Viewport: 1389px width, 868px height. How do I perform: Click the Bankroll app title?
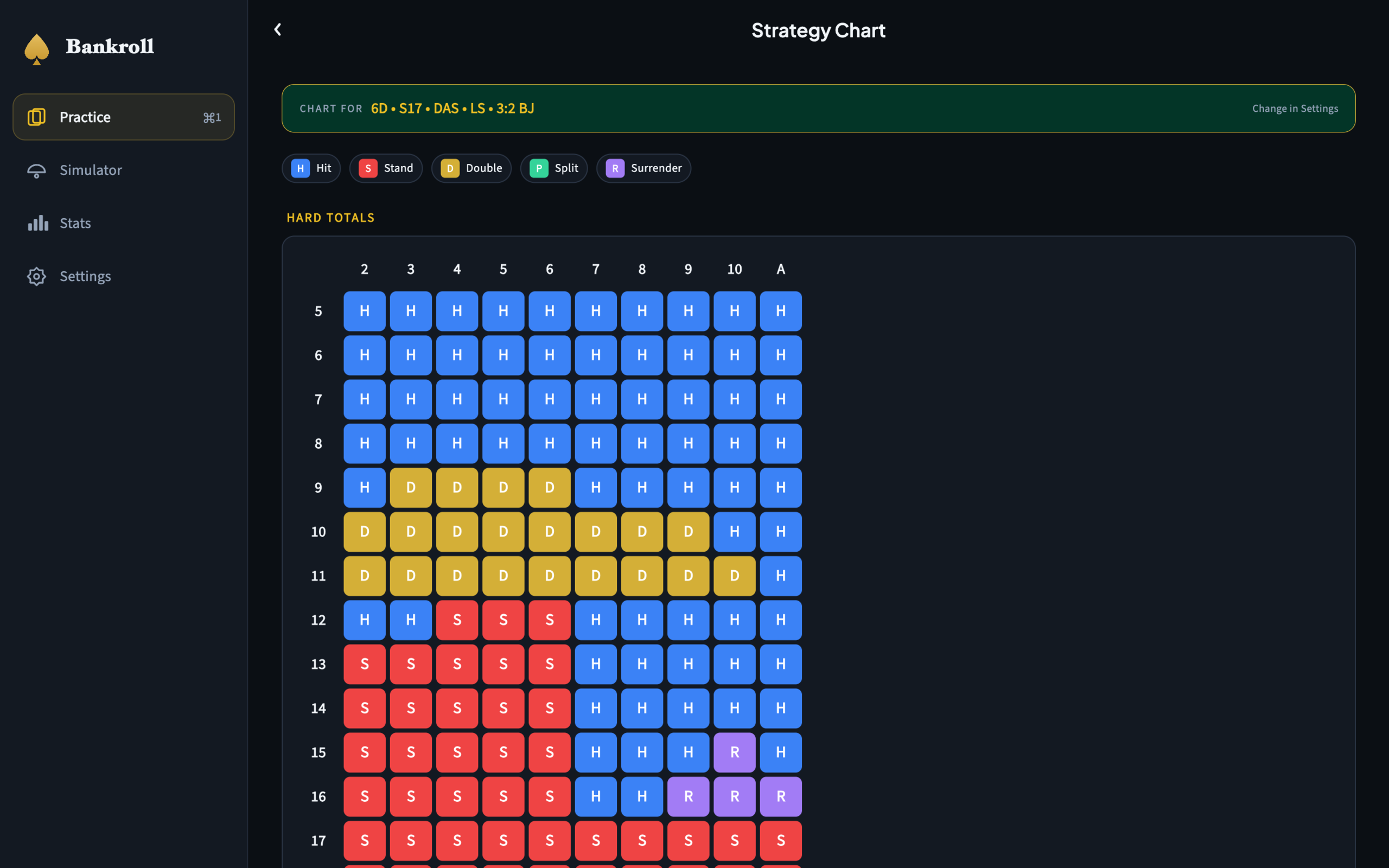coord(110,47)
